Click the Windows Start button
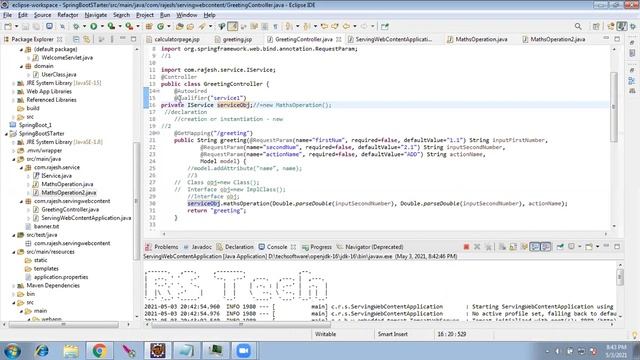The height and width of the screenshot is (360, 640). [12, 351]
